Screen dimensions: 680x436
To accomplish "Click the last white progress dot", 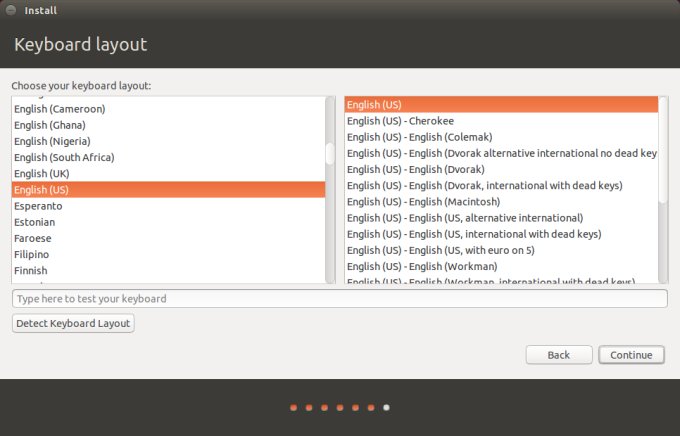I will [x=387, y=408].
